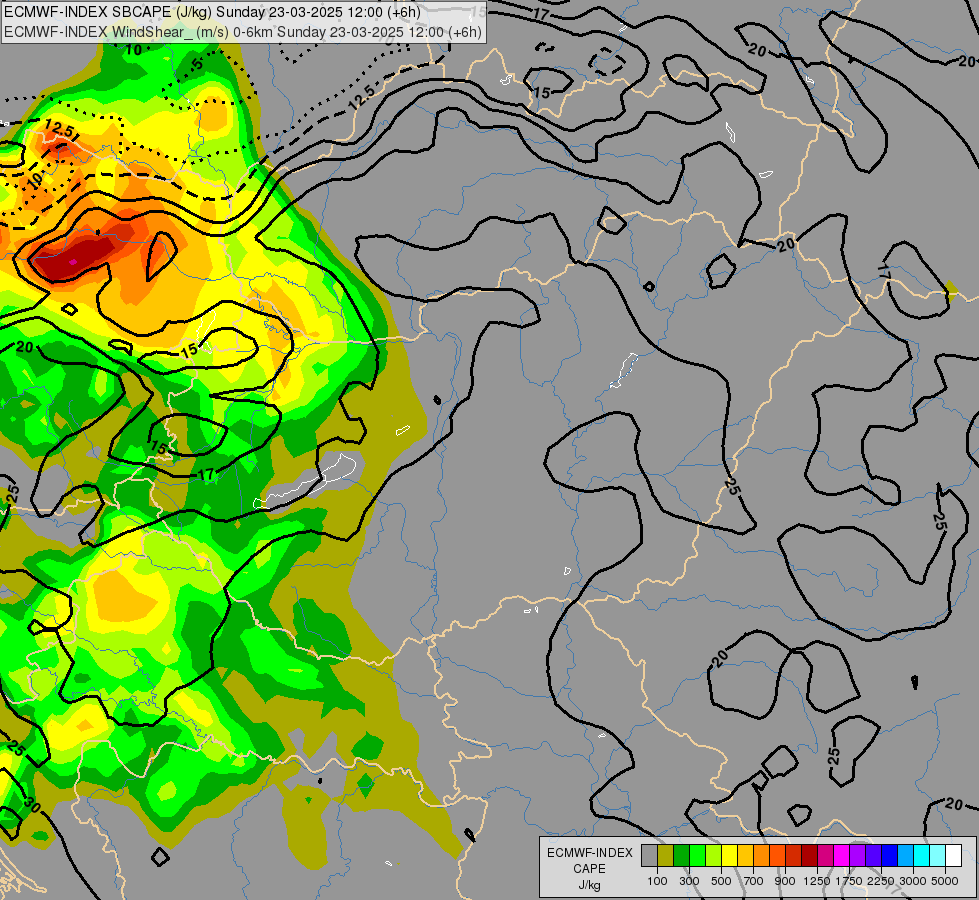Pick the cyan swatch right of 3000
Image resolution: width=979 pixels, height=900 pixels.
pyautogui.click(x=922, y=856)
